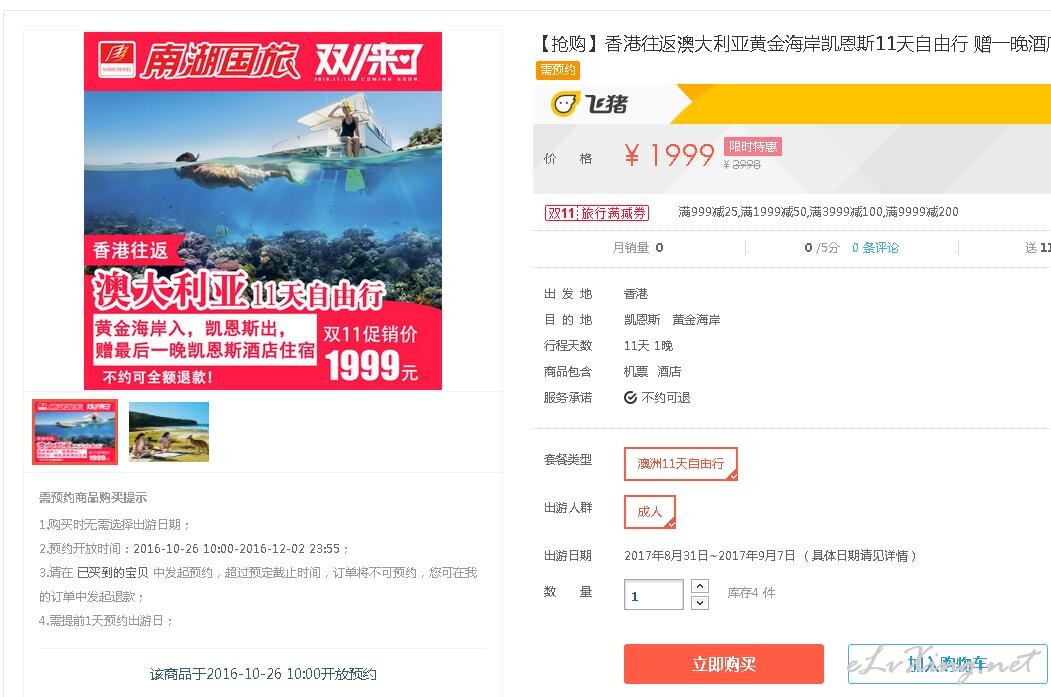Select the beach kangaroo thumbnail
Image resolution: width=1051 pixels, height=697 pixels.
[x=169, y=432]
